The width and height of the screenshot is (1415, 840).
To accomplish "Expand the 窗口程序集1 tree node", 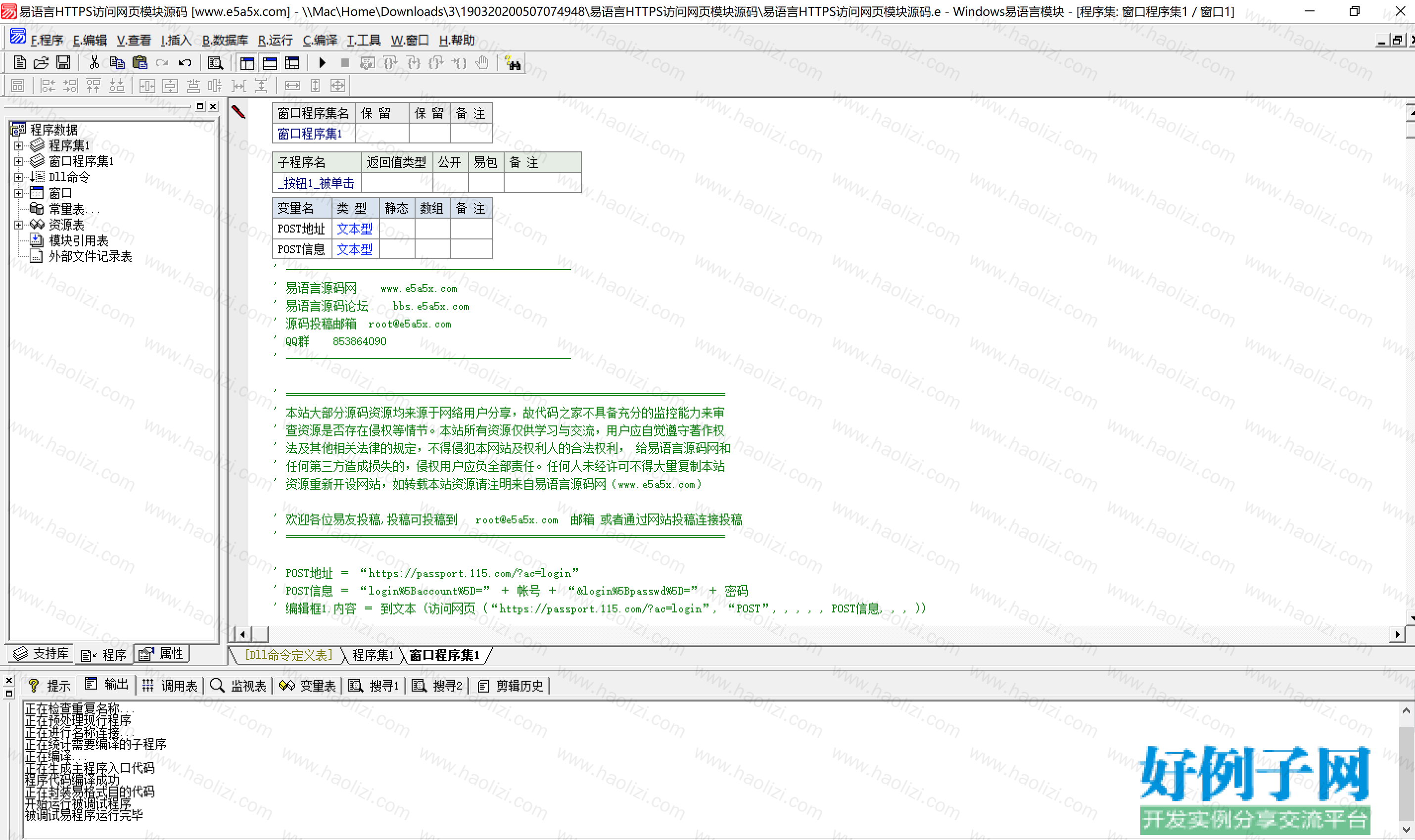I will pos(19,162).
